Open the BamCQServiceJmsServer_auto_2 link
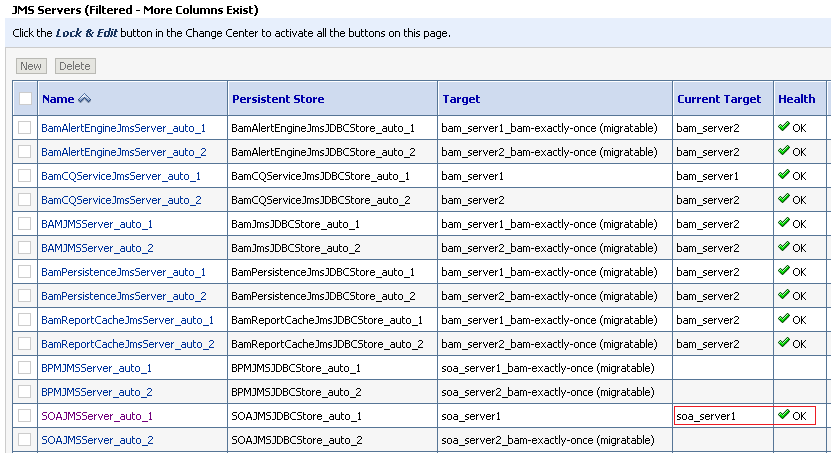 121,200
